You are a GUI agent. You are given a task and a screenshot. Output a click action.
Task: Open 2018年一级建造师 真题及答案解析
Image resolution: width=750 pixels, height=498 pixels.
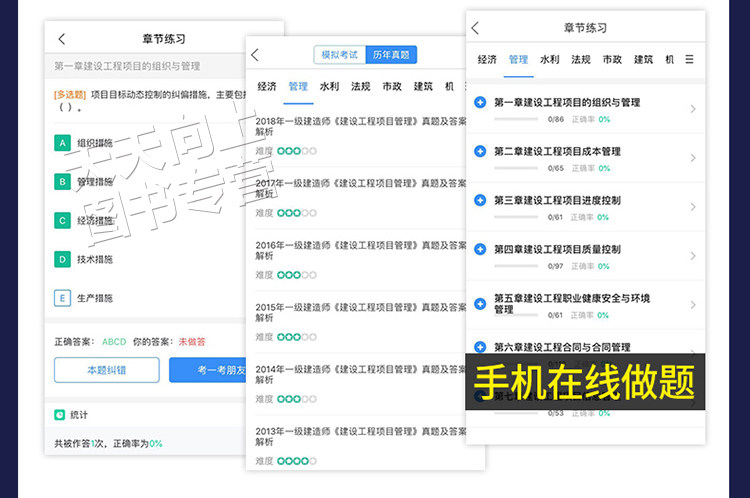tap(361, 126)
